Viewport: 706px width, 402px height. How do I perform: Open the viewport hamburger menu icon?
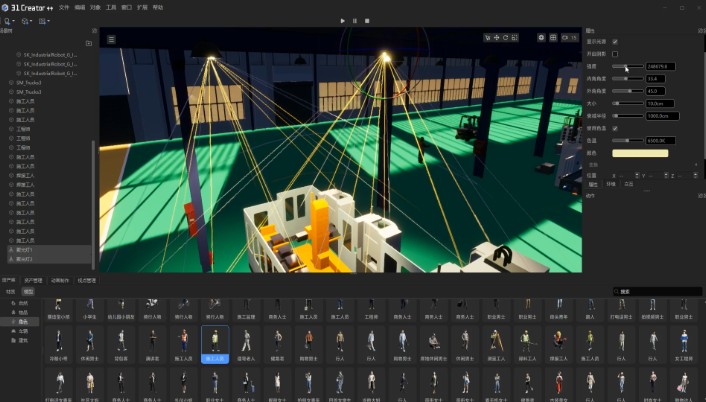pos(111,39)
